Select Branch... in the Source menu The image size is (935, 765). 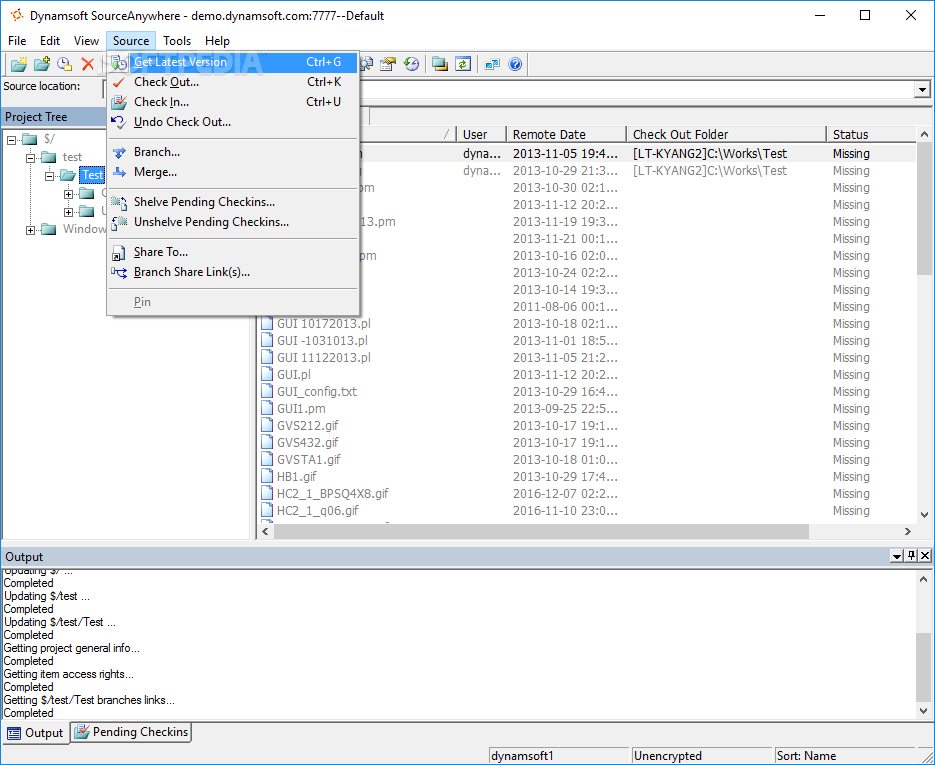(233, 152)
